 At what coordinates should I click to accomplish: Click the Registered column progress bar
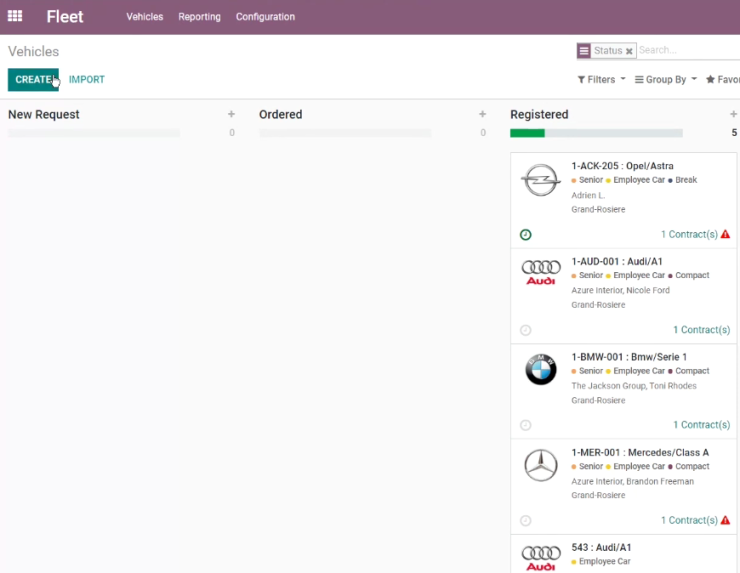click(x=596, y=133)
